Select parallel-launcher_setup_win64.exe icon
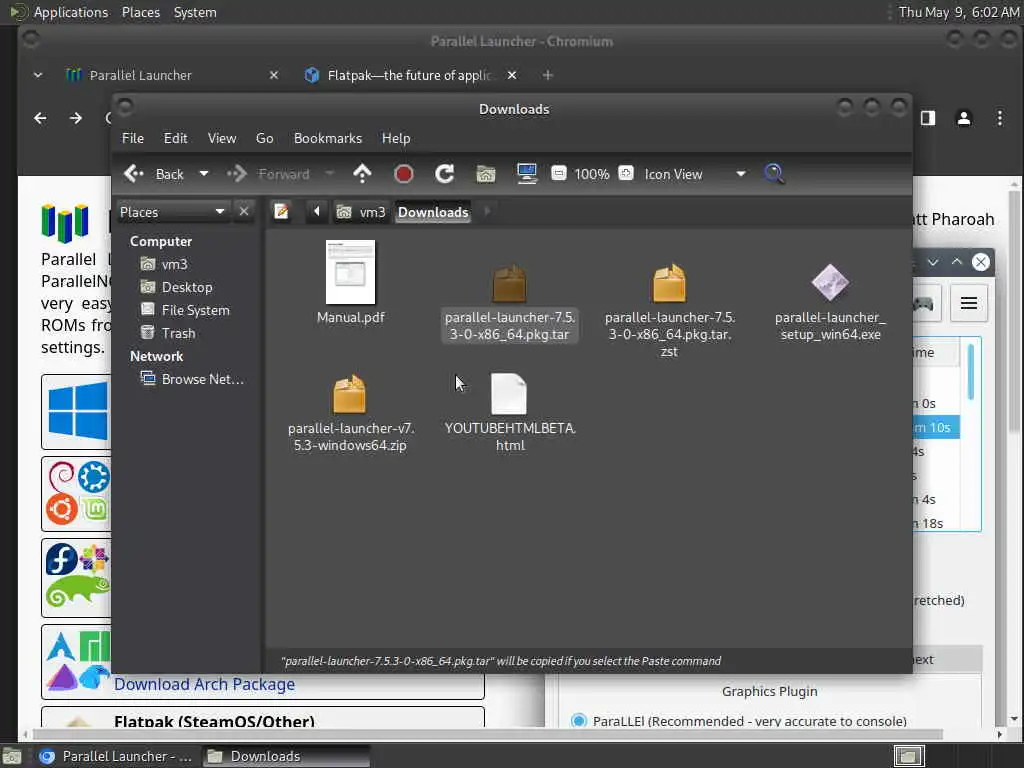1024x768 pixels. point(830,283)
